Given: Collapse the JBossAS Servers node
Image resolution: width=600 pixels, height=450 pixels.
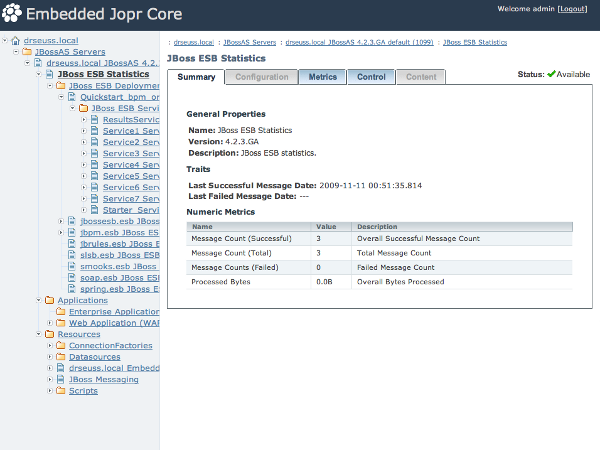Looking at the screenshot, I should (x=16, y=52).
